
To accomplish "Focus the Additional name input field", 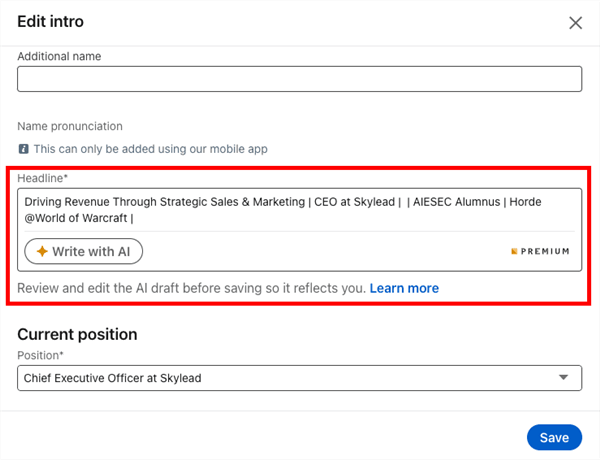I will coord(299,79).
